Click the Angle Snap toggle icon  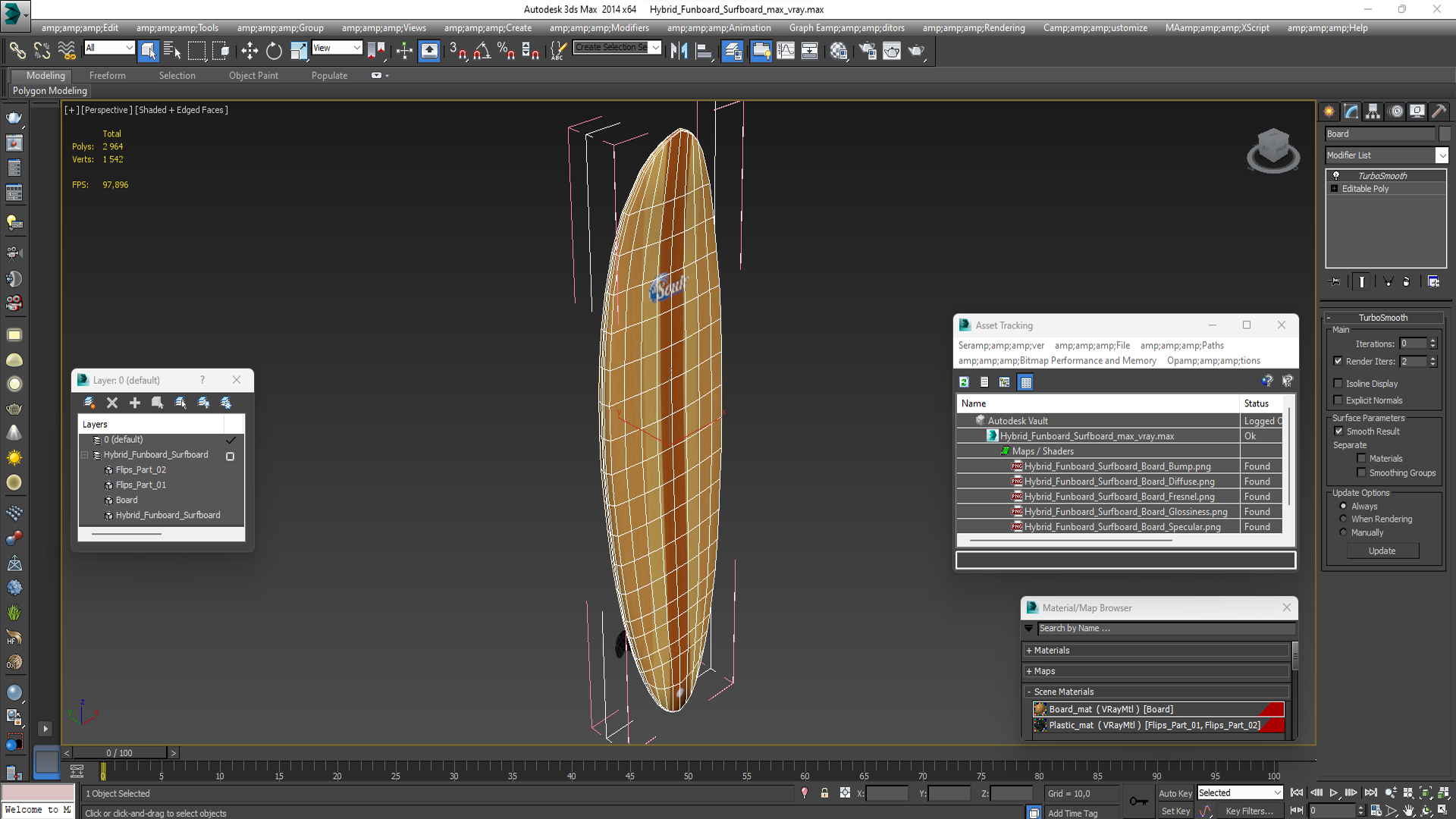tap(482, 51)
